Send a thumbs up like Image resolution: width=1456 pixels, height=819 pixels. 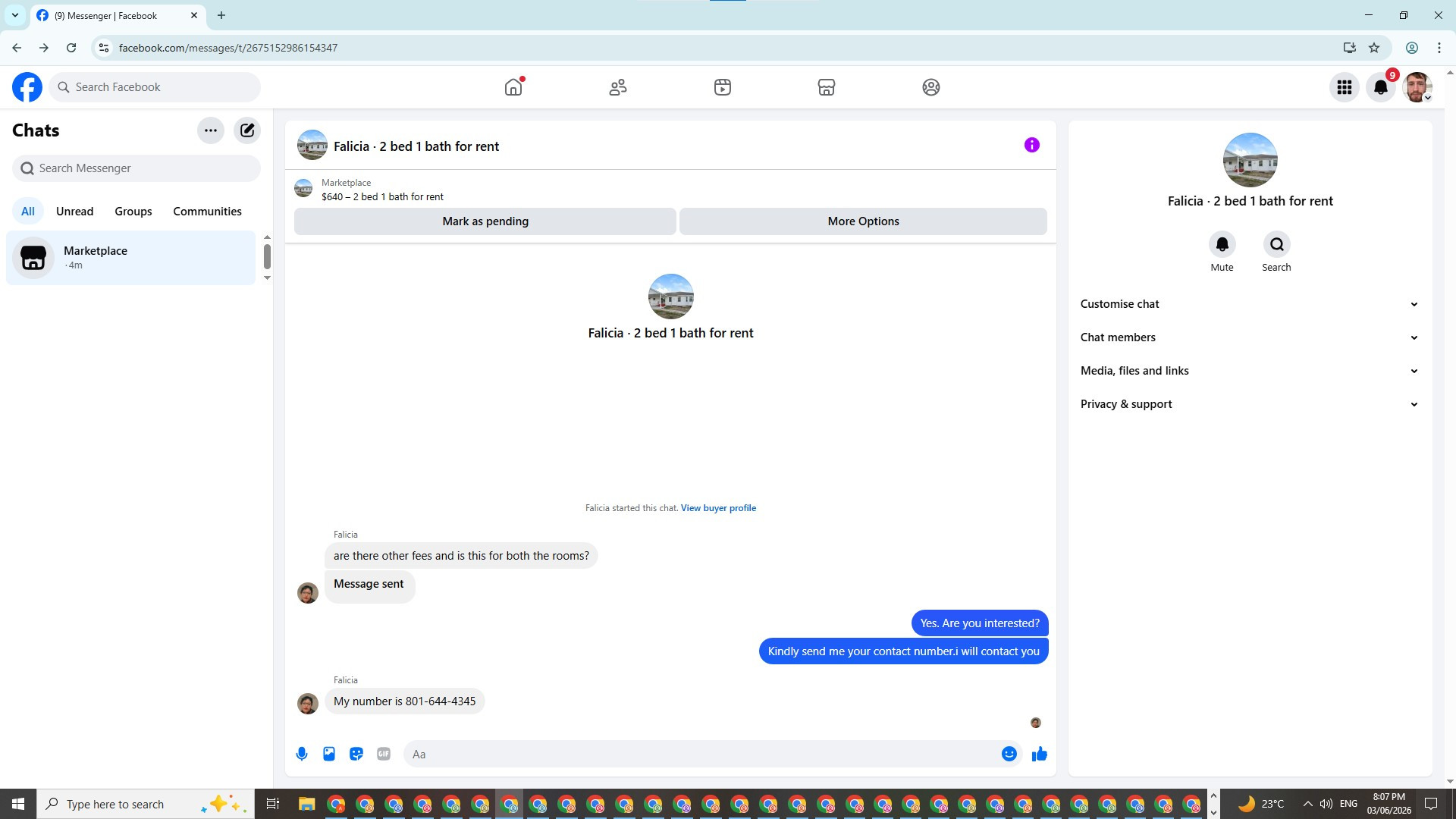pos(1039,754)
